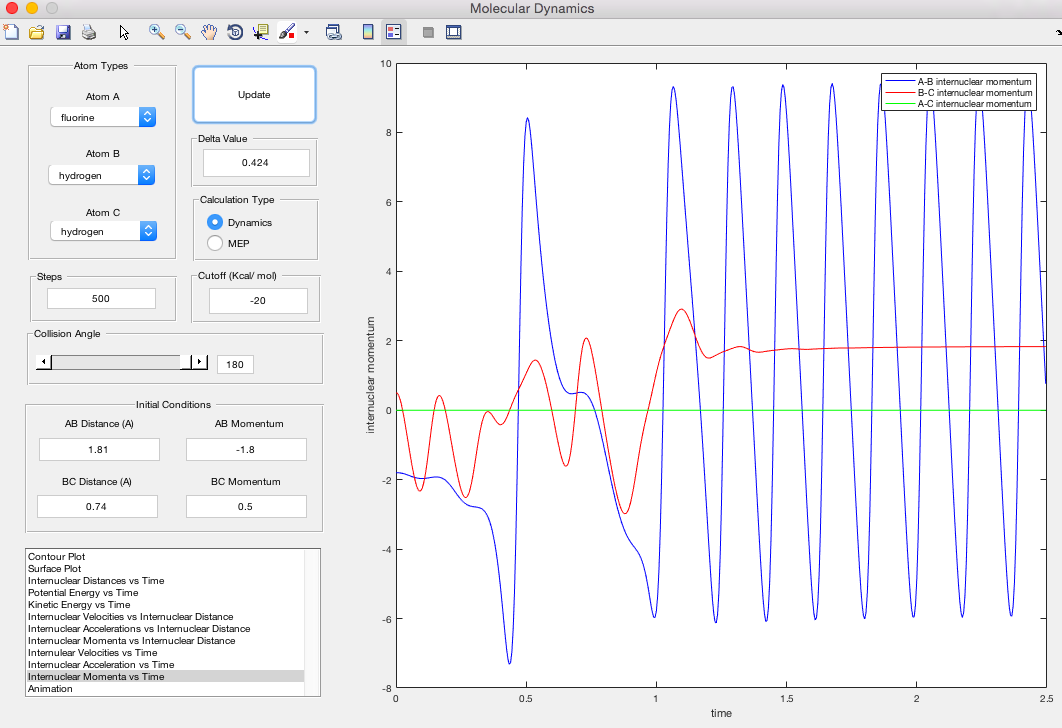Select the Dynamics calculation type
1062x728 pixels.
click(x=215, y=222)
